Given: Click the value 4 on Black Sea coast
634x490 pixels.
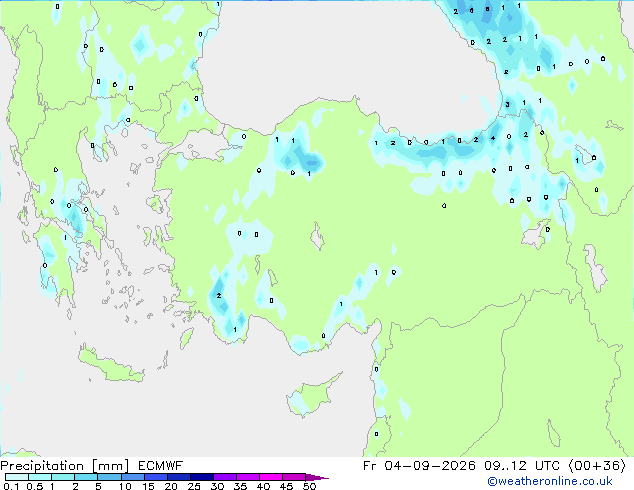Looking at the screenshot, I should coord(493,138).
